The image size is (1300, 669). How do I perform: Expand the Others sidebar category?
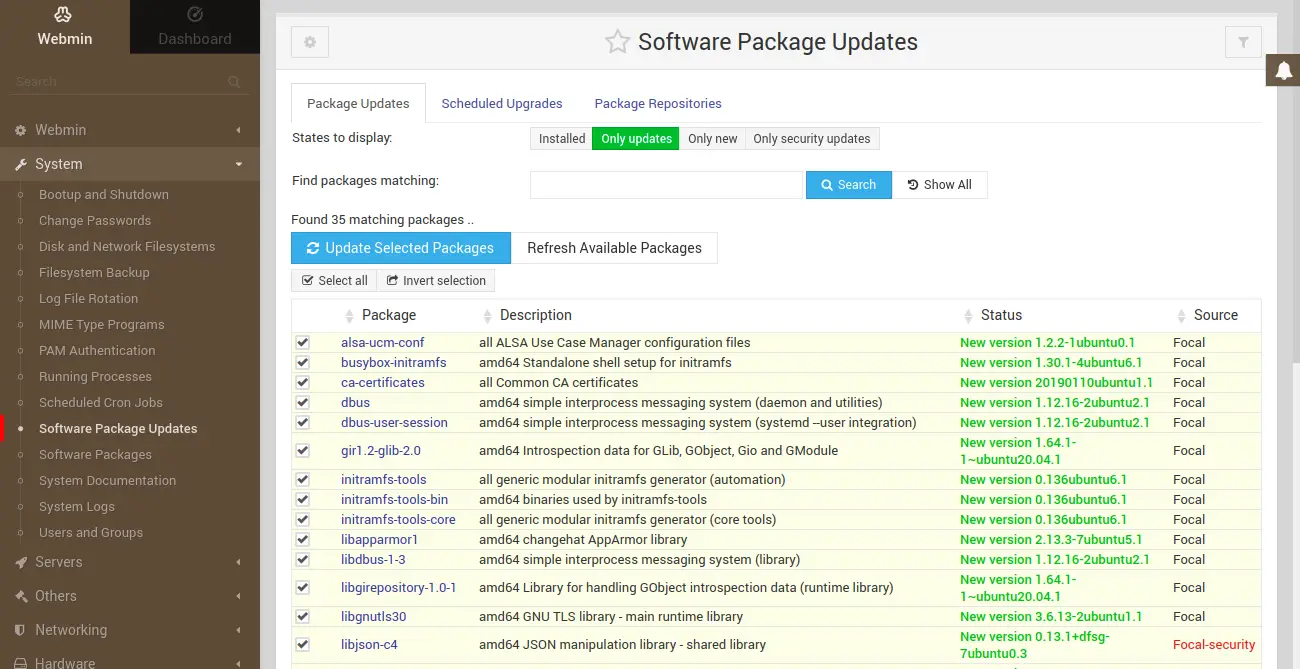[x=130, y=596]
